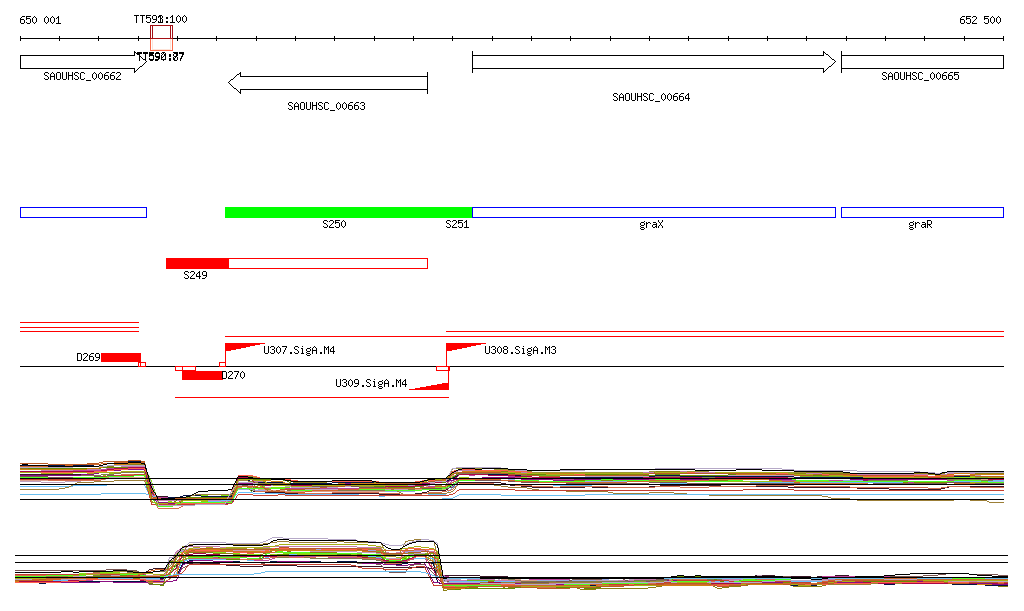
Task: Click the S250 text label
Action: 334,225
